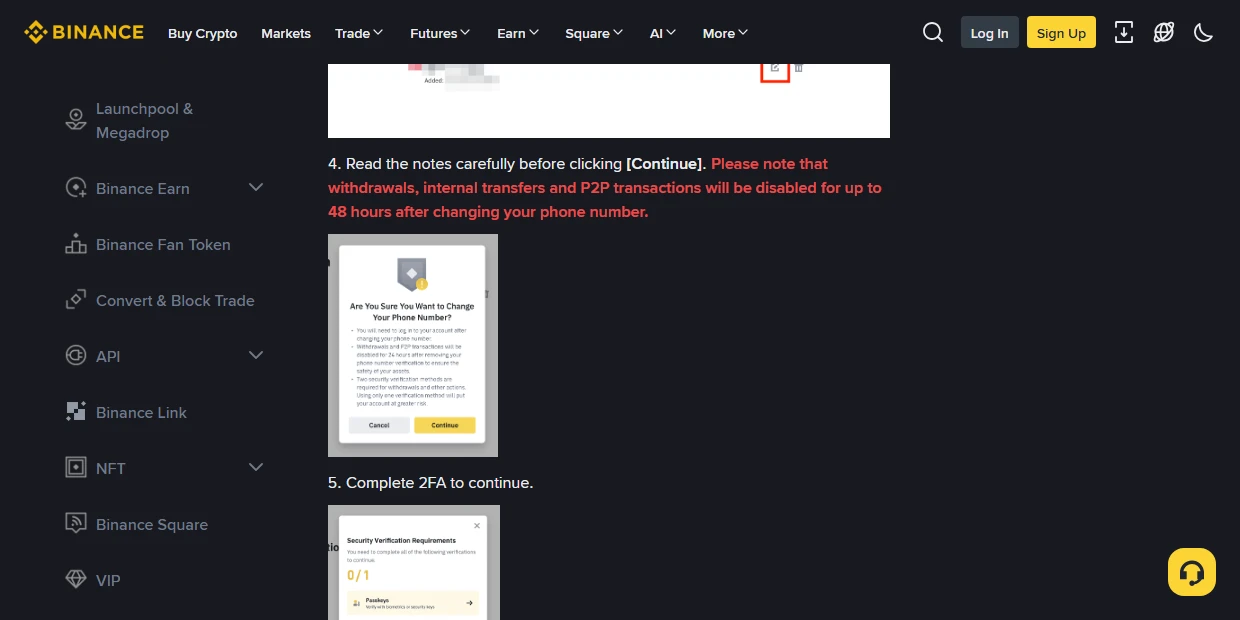Select Binance Earn sidebar label
This screenshot has width=1240, height=620.
(142, 188)
